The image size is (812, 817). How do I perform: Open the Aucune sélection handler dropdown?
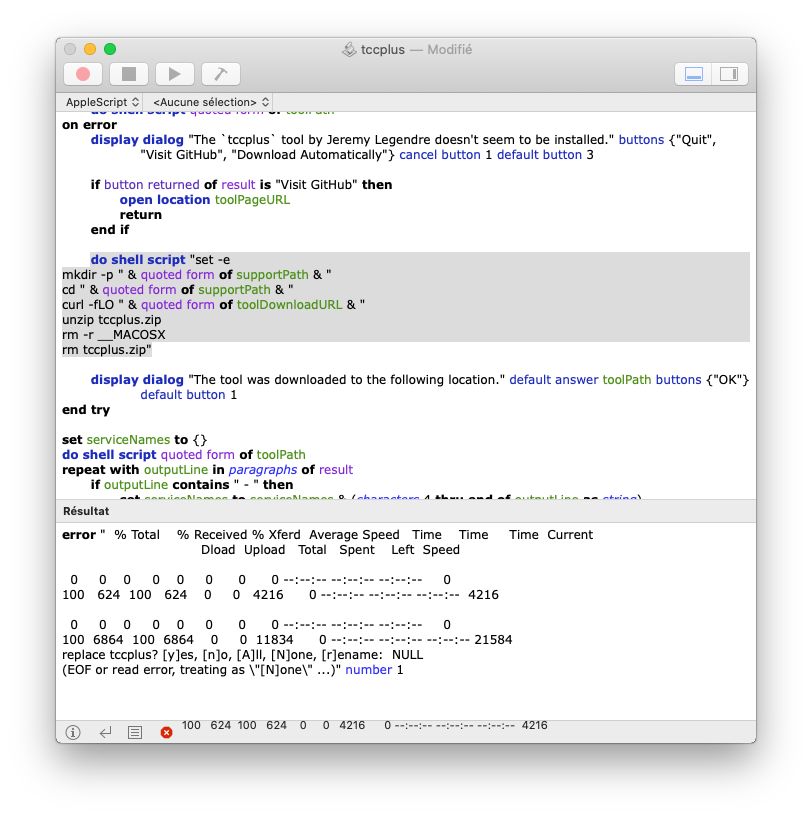click(211, 102)
